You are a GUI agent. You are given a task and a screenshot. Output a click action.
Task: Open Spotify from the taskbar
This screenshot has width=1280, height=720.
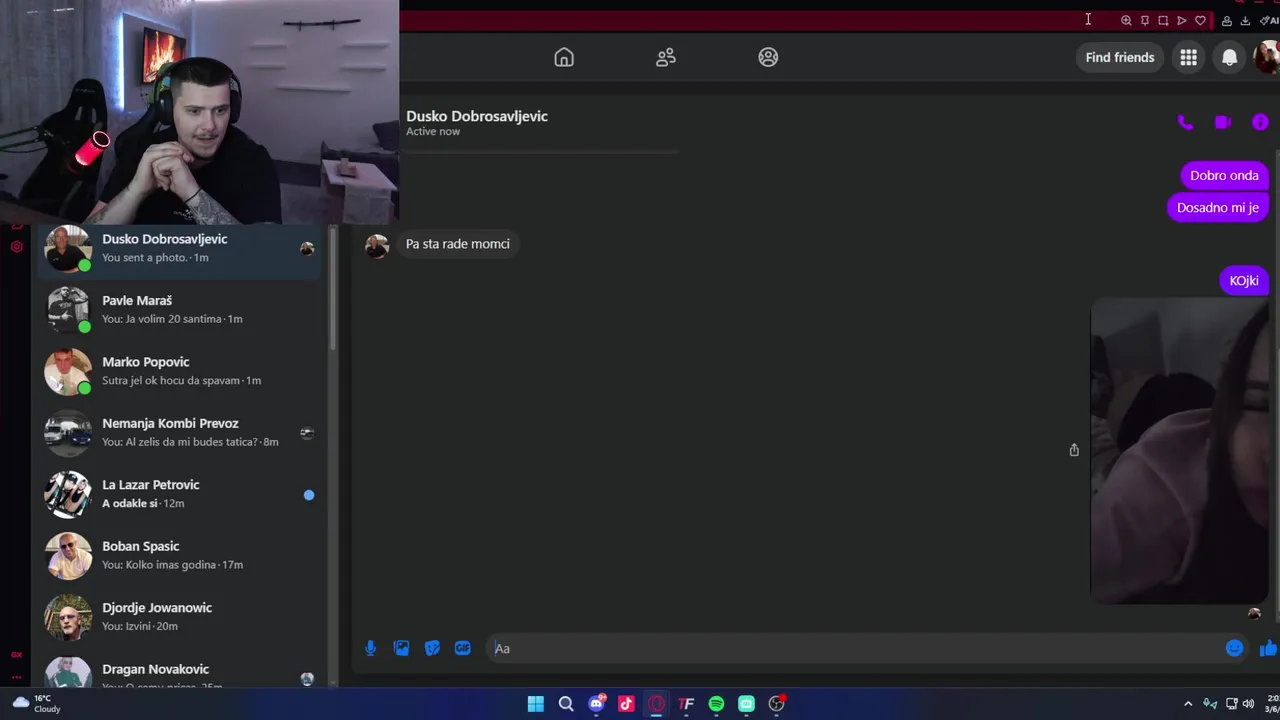click(716, 704)
